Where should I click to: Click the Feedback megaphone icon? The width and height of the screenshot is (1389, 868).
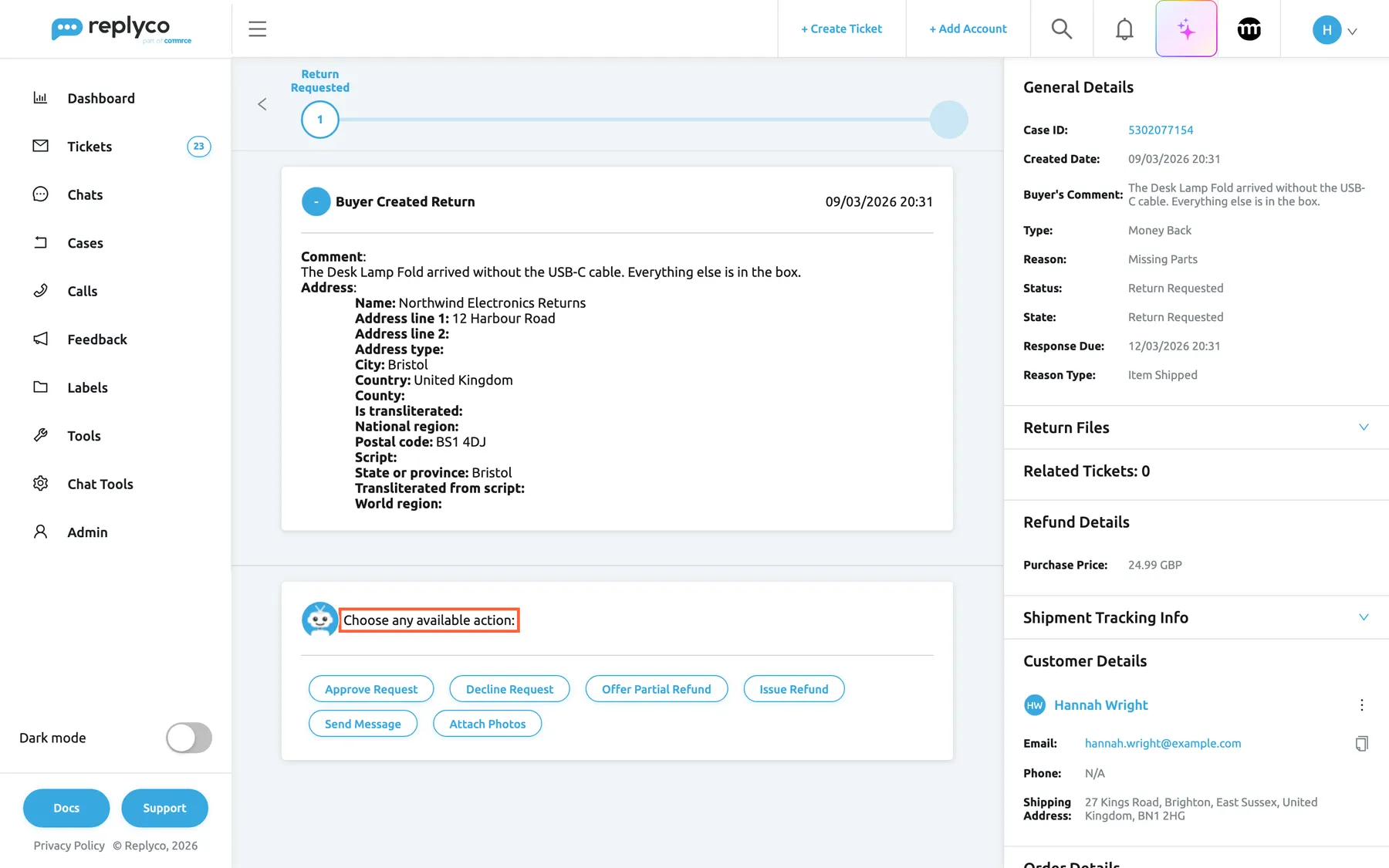coord(40,339)
